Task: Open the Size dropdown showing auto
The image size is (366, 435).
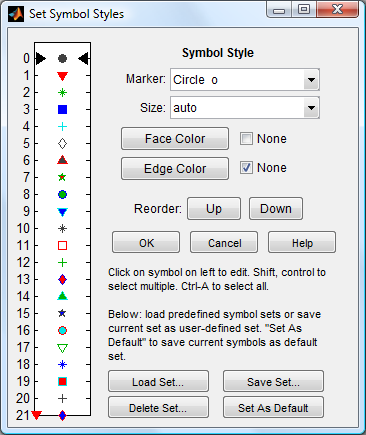Action: [245, 108]
